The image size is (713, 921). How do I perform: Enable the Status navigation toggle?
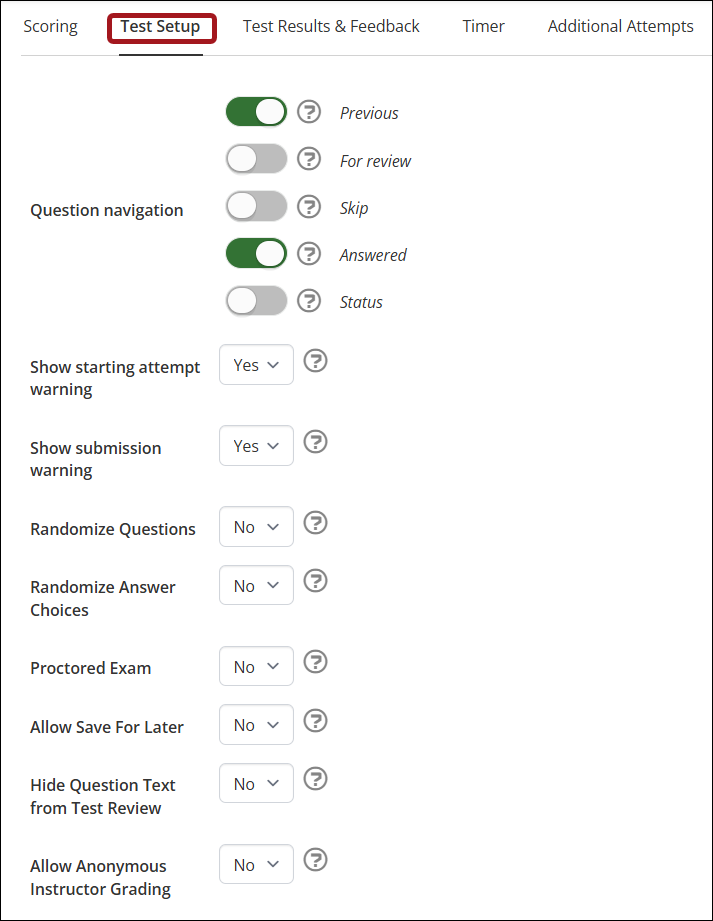[256, 301]
